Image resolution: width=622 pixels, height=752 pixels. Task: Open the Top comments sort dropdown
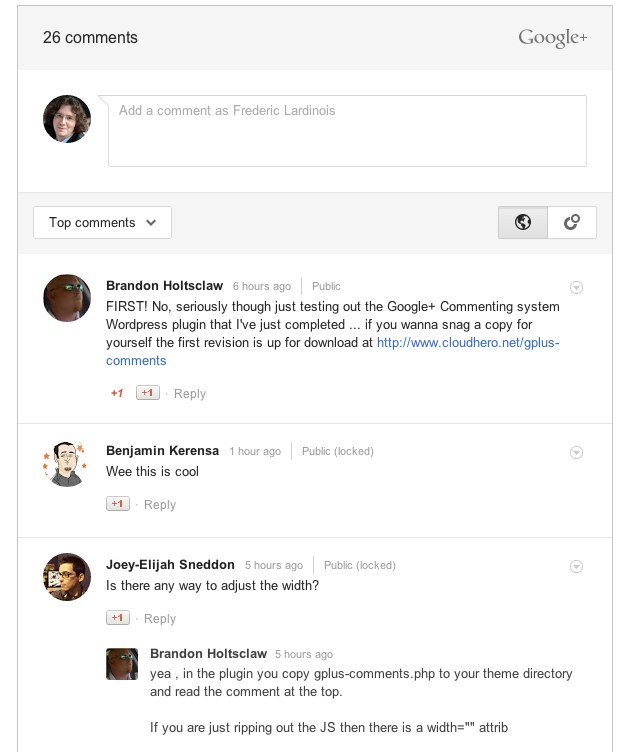point(102,223)
